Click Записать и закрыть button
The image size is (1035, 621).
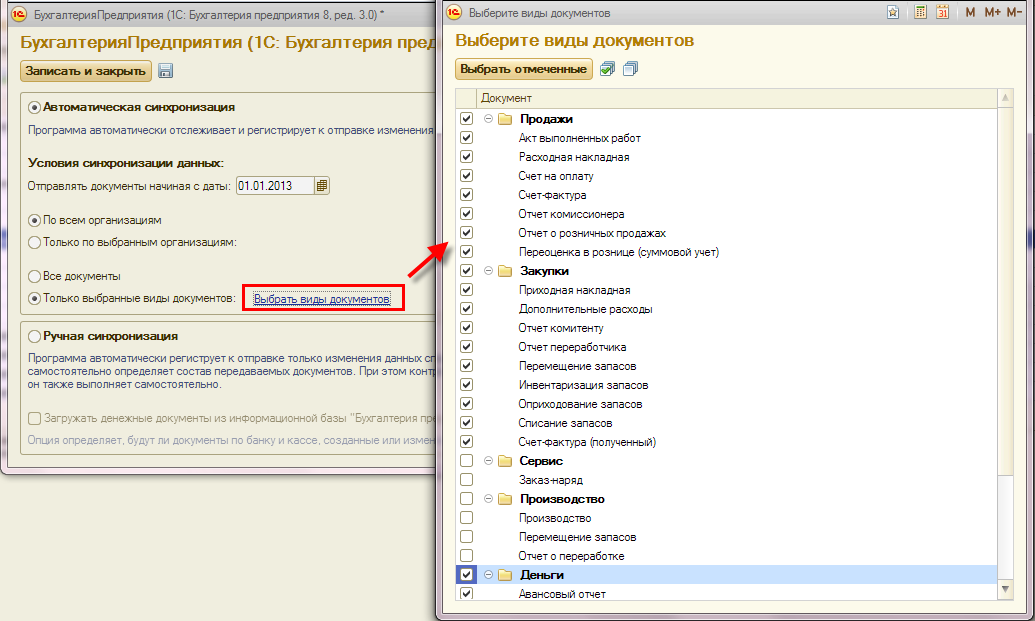[86, 71]
